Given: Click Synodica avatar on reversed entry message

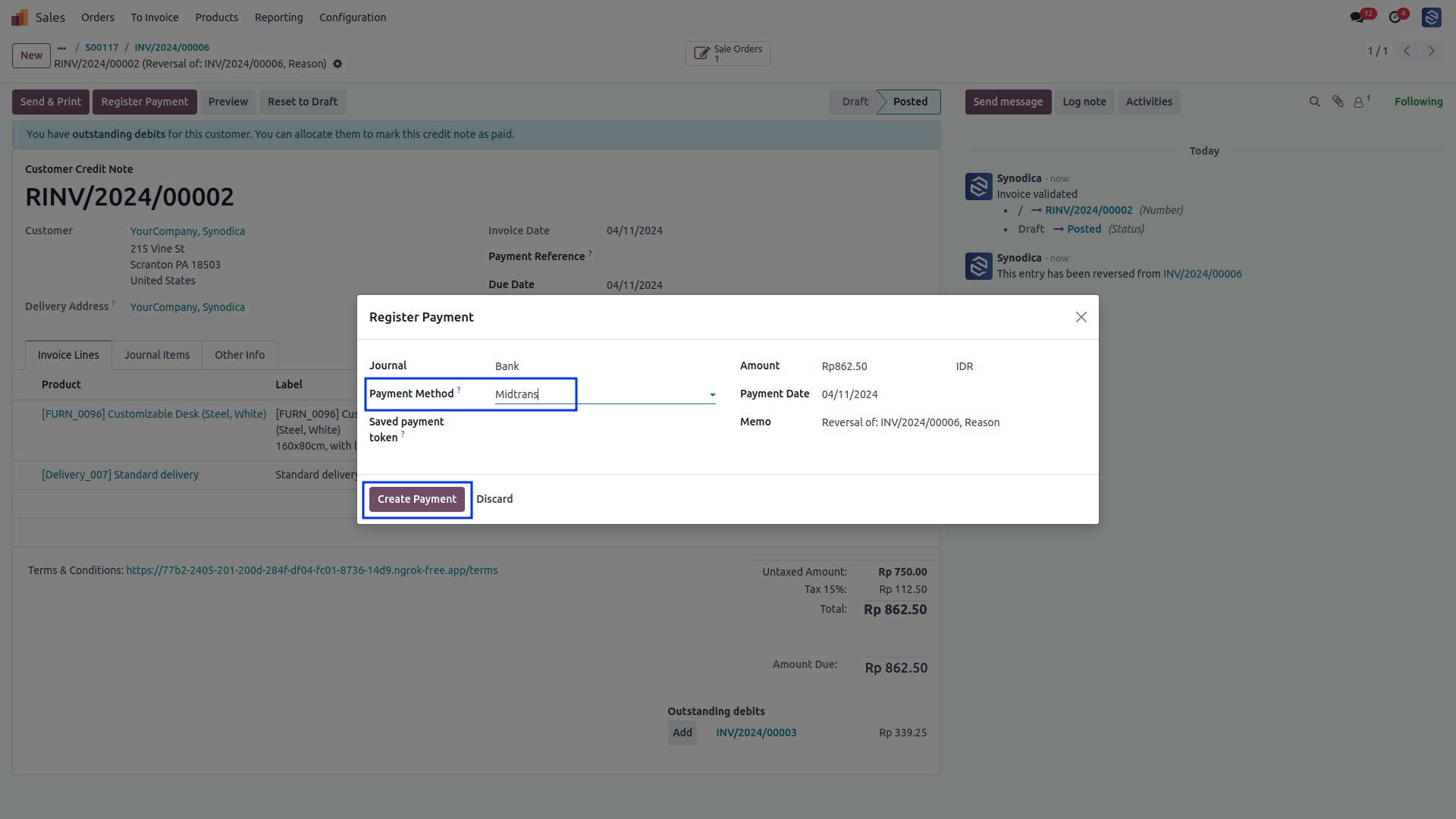Looking at the screenshot, I should [978, 266].
